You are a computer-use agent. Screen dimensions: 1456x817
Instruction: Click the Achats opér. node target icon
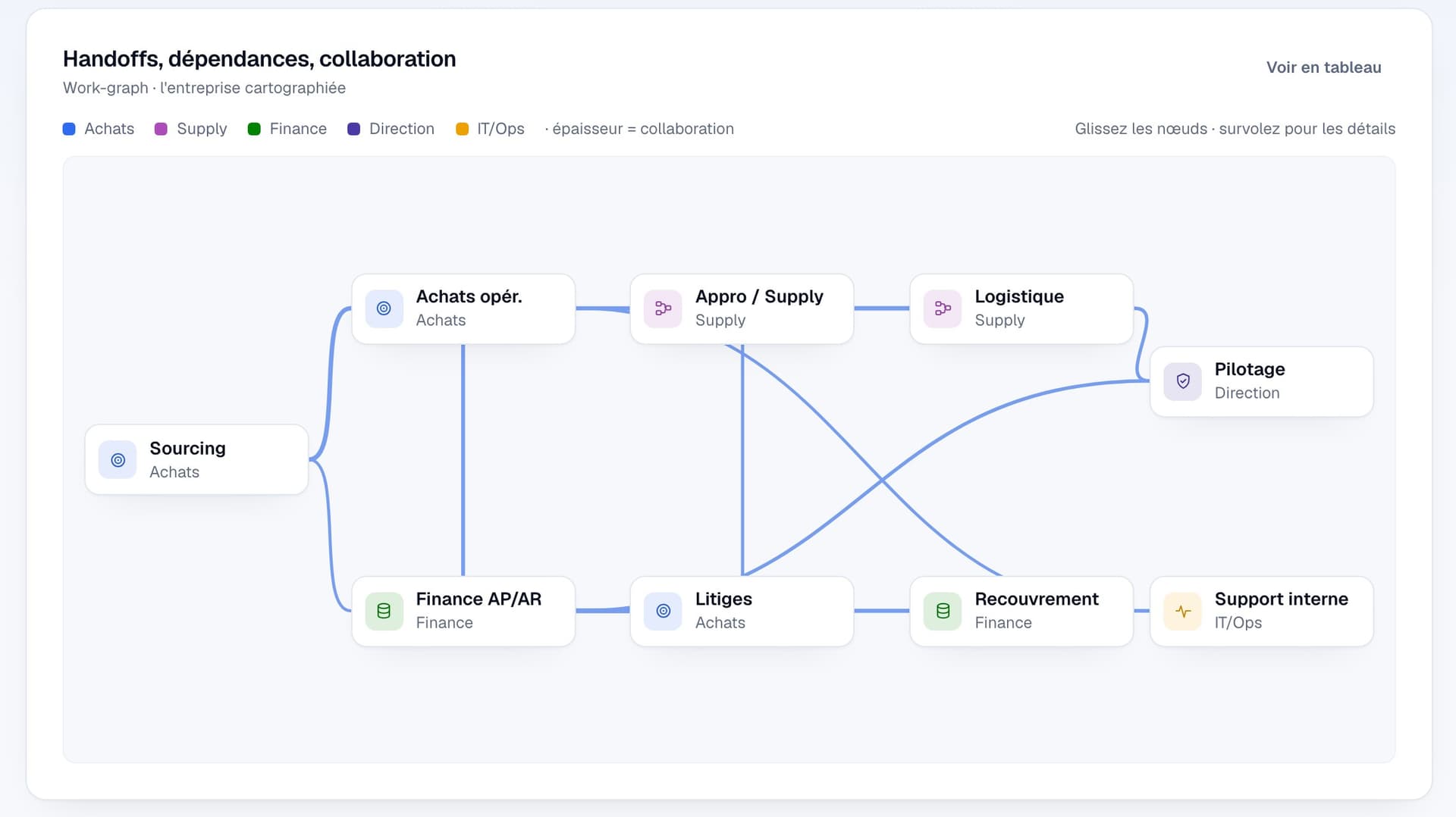coord(384,308)
